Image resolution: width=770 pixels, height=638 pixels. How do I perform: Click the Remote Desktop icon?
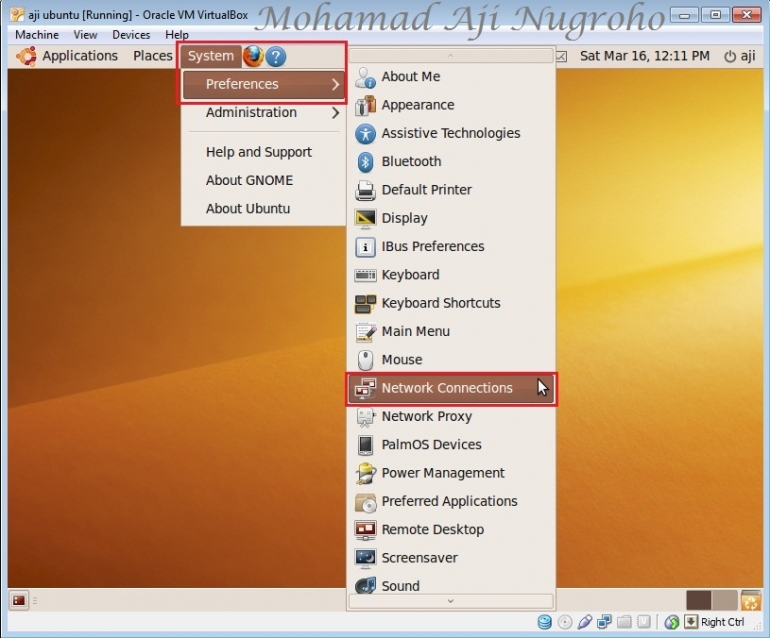click(365, 530)
